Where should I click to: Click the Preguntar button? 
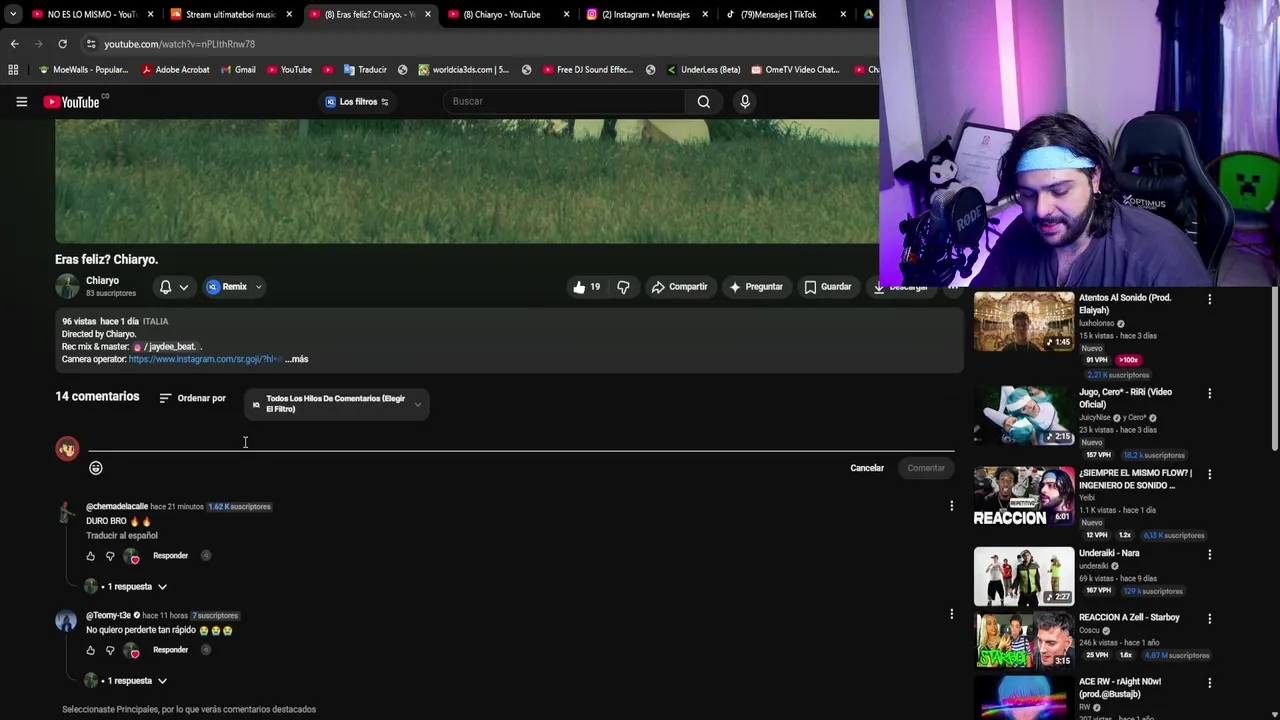pos(756,287)
